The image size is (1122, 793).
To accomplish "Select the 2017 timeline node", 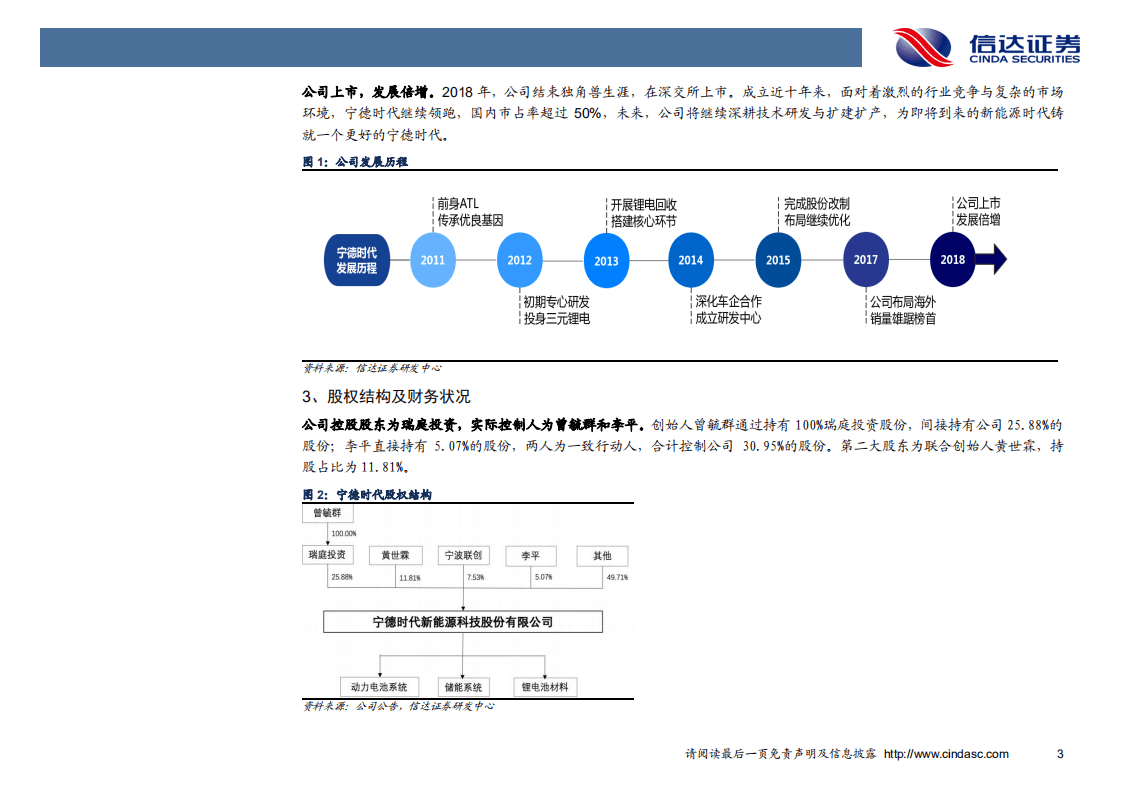I will (x=864, y=260).
